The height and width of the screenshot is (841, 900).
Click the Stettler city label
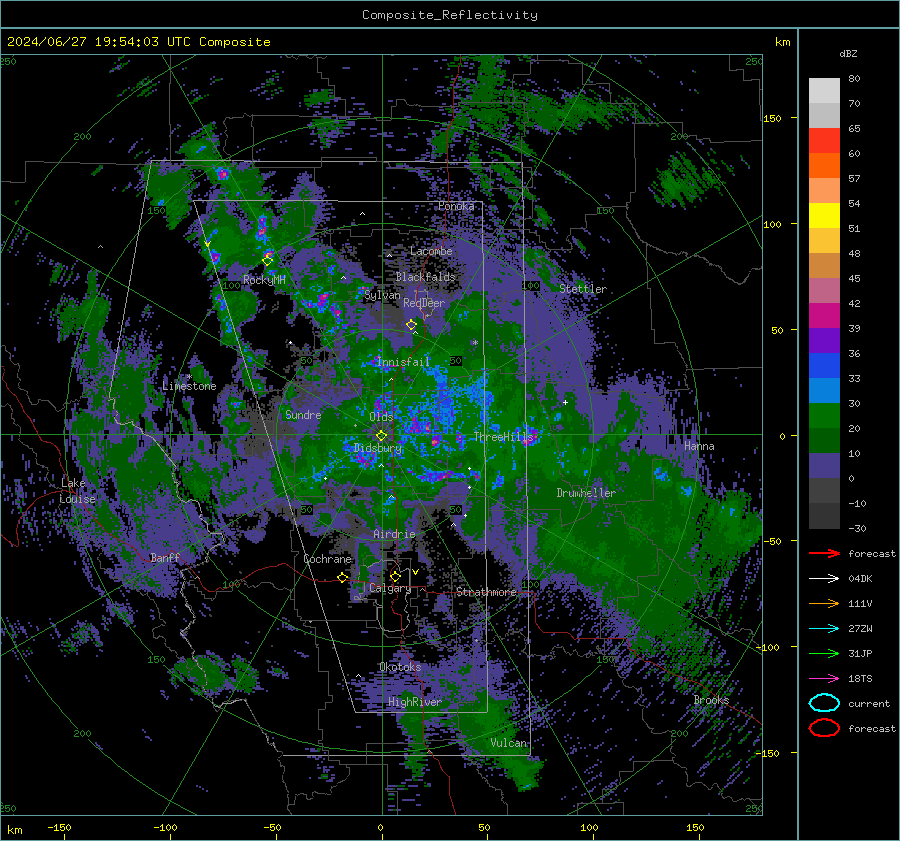(x=583, y=289)
